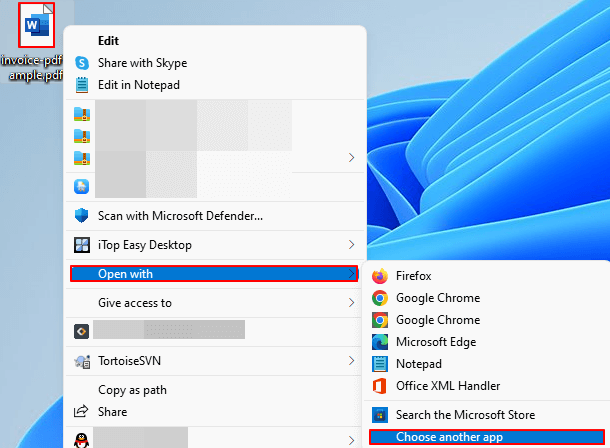Viewport: 610px width, 448px height.
Task: Select Share with Skype
Action: click(216, 63)
